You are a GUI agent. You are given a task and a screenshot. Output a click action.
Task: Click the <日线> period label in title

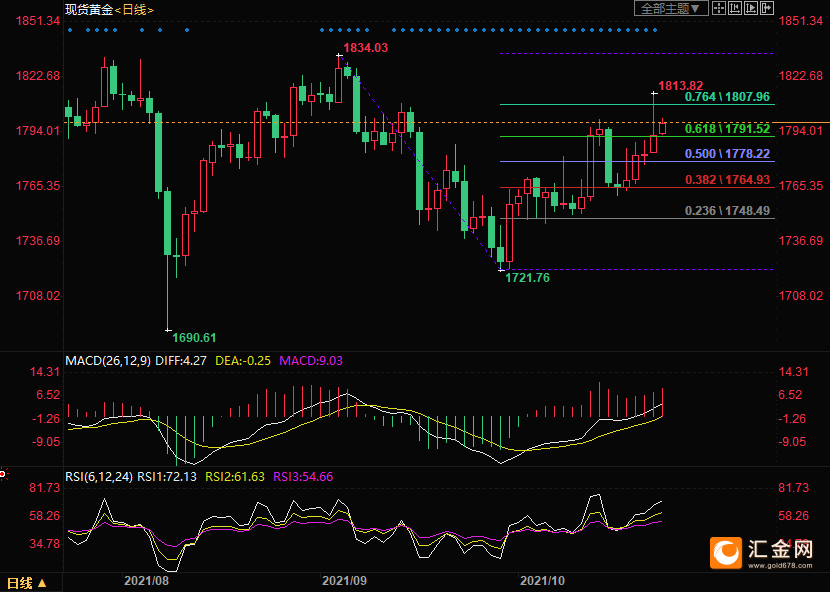[134, 10]
